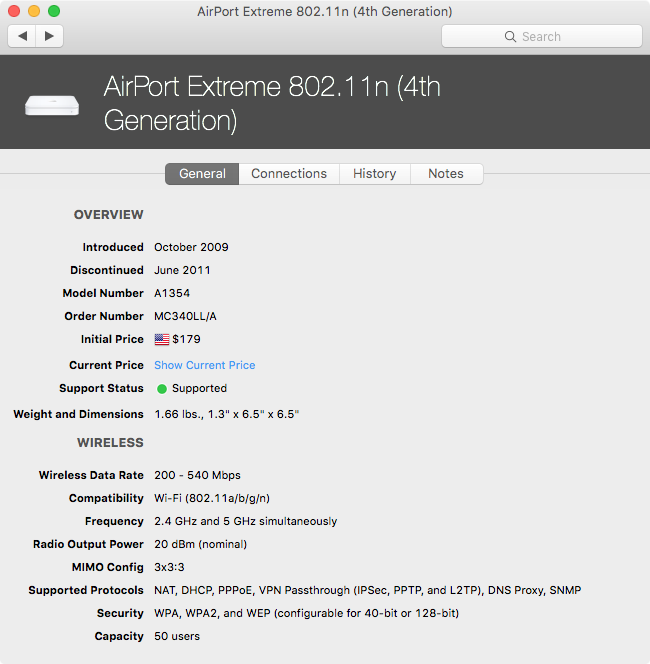Click the OVERVIEW section header
Screen dimensions: 650x664
(108, 215)
